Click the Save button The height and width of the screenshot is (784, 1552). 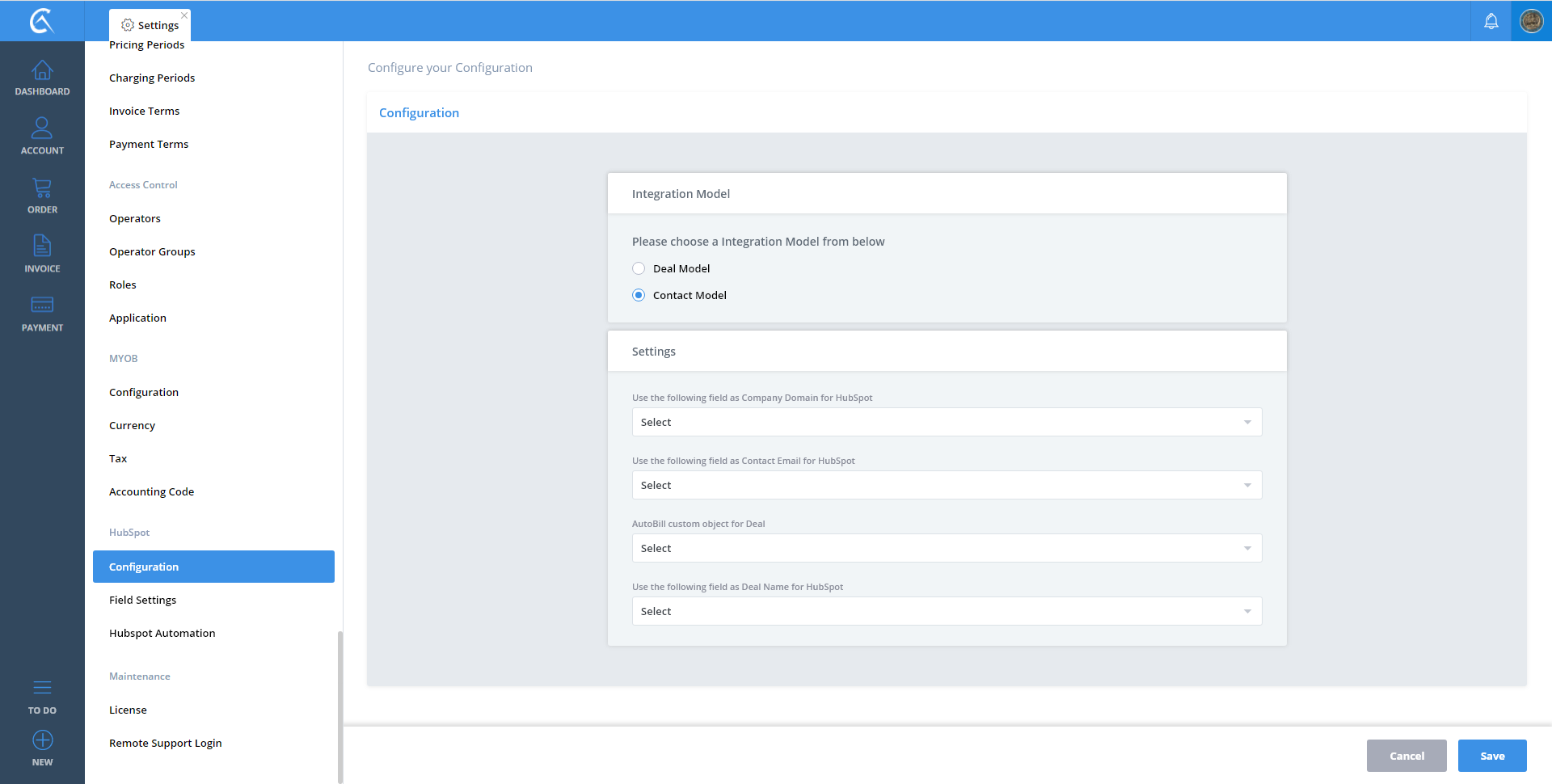[x=1491, y=757]
